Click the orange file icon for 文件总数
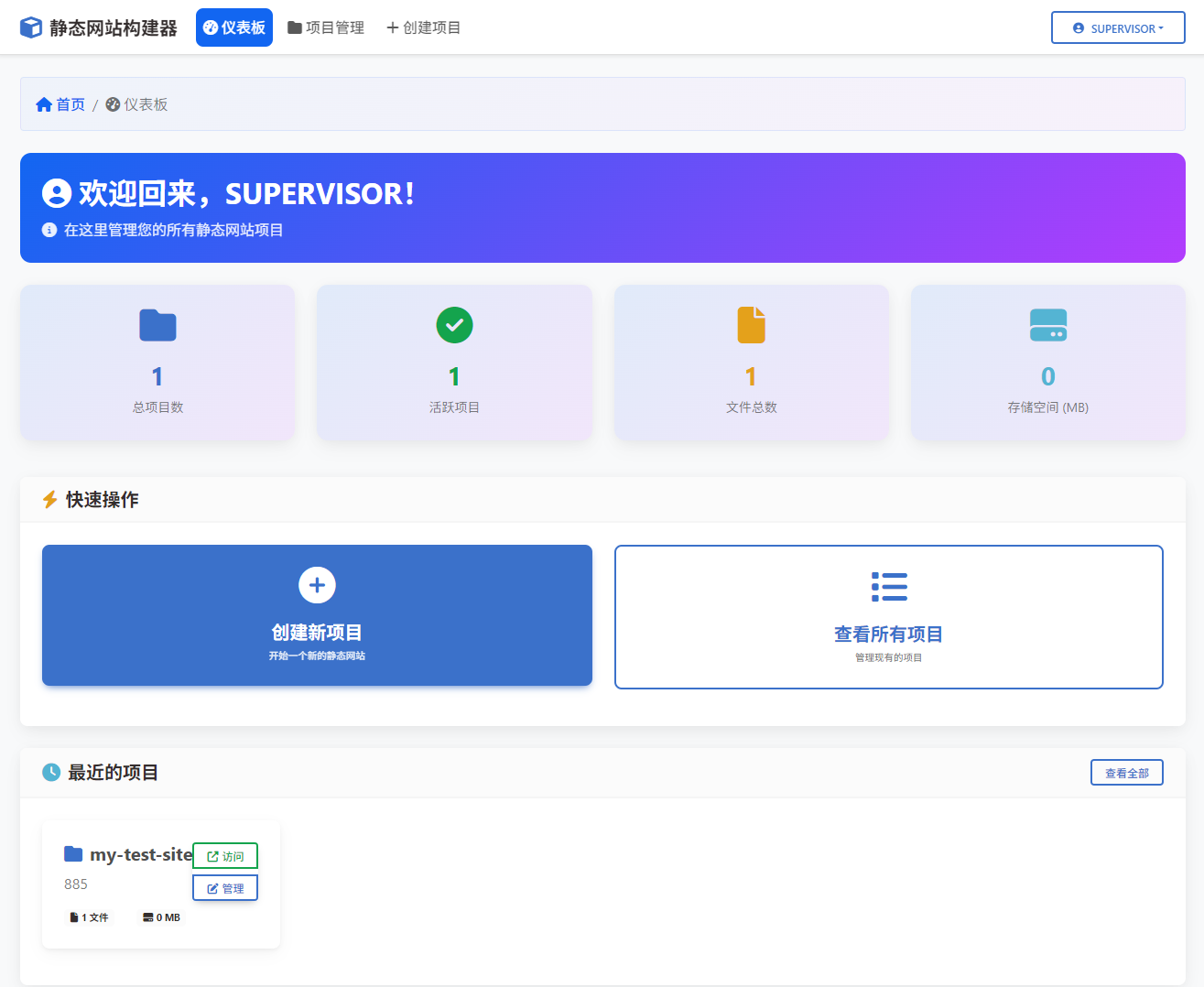1204x987 pixels. click(751, 325)
